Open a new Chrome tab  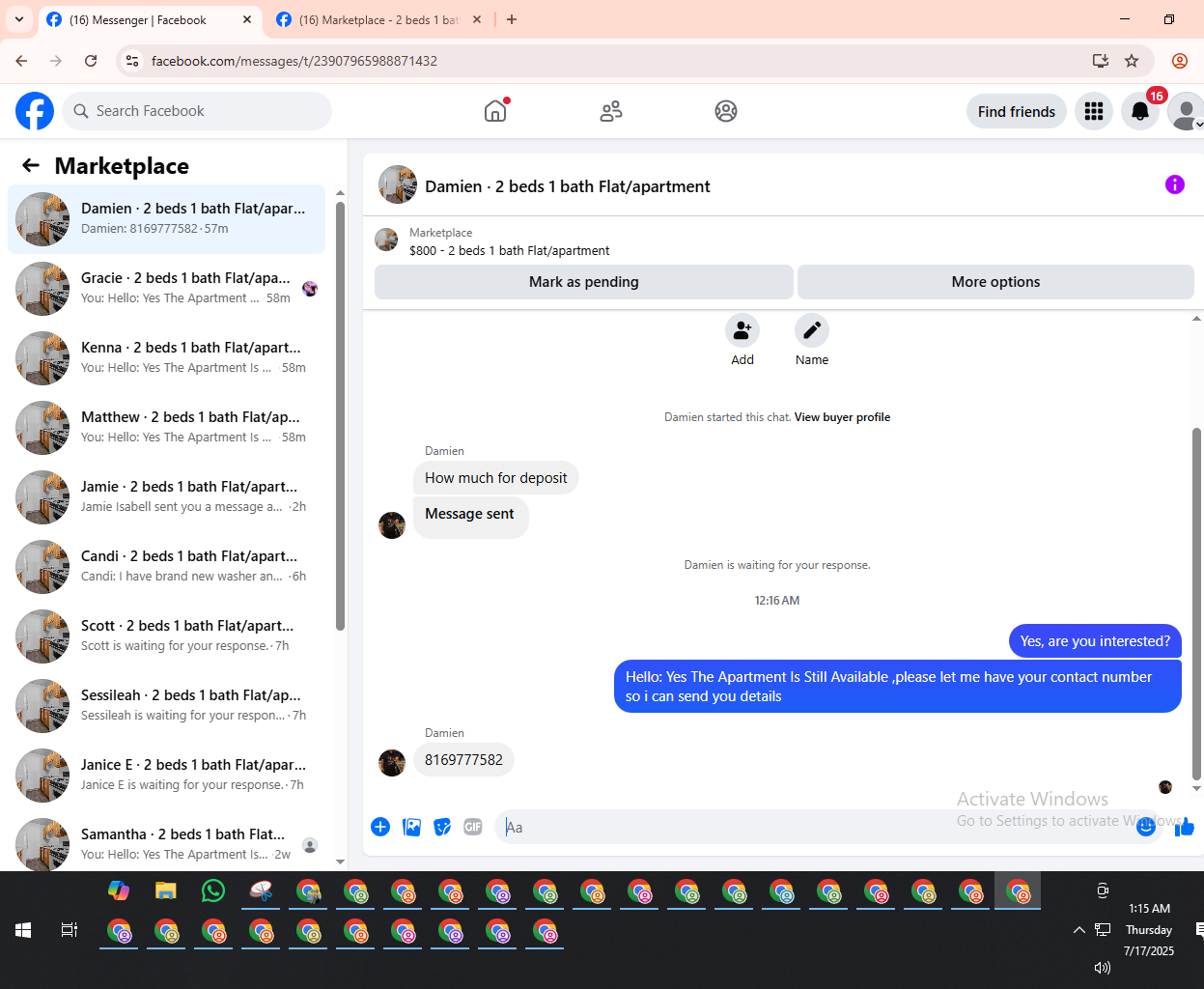coord(512,19)
